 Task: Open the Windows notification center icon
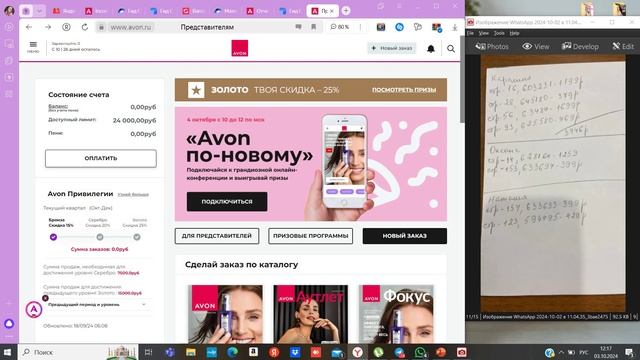pos(629,352)
